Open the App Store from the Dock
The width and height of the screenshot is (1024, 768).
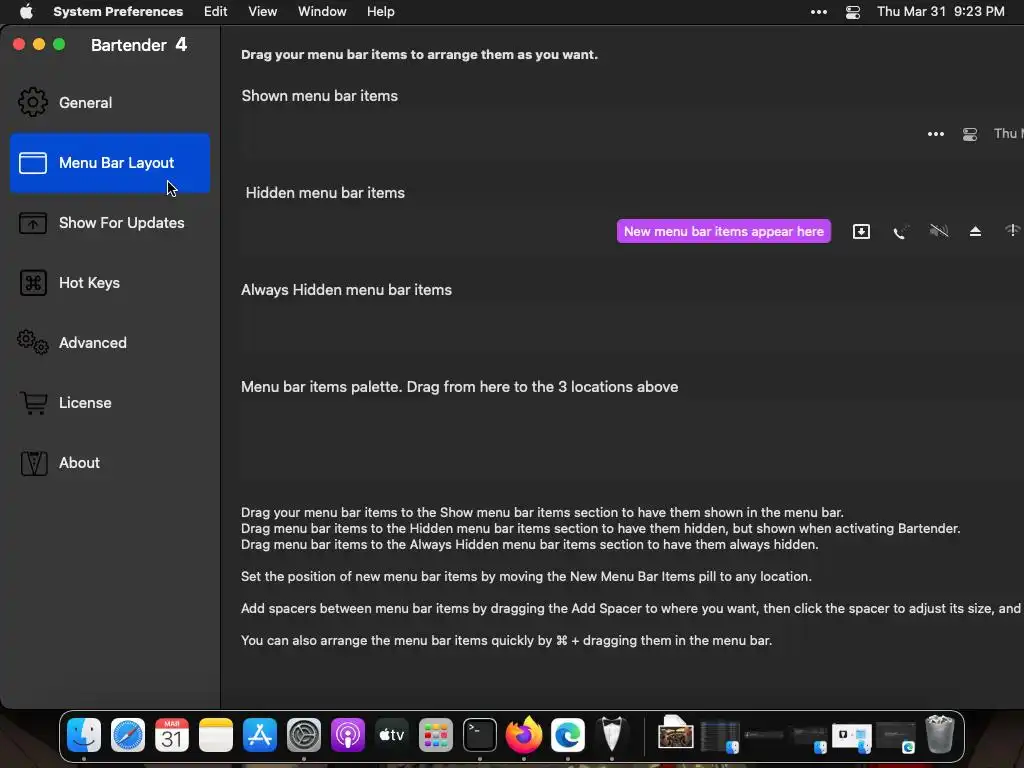pos(260,735)
